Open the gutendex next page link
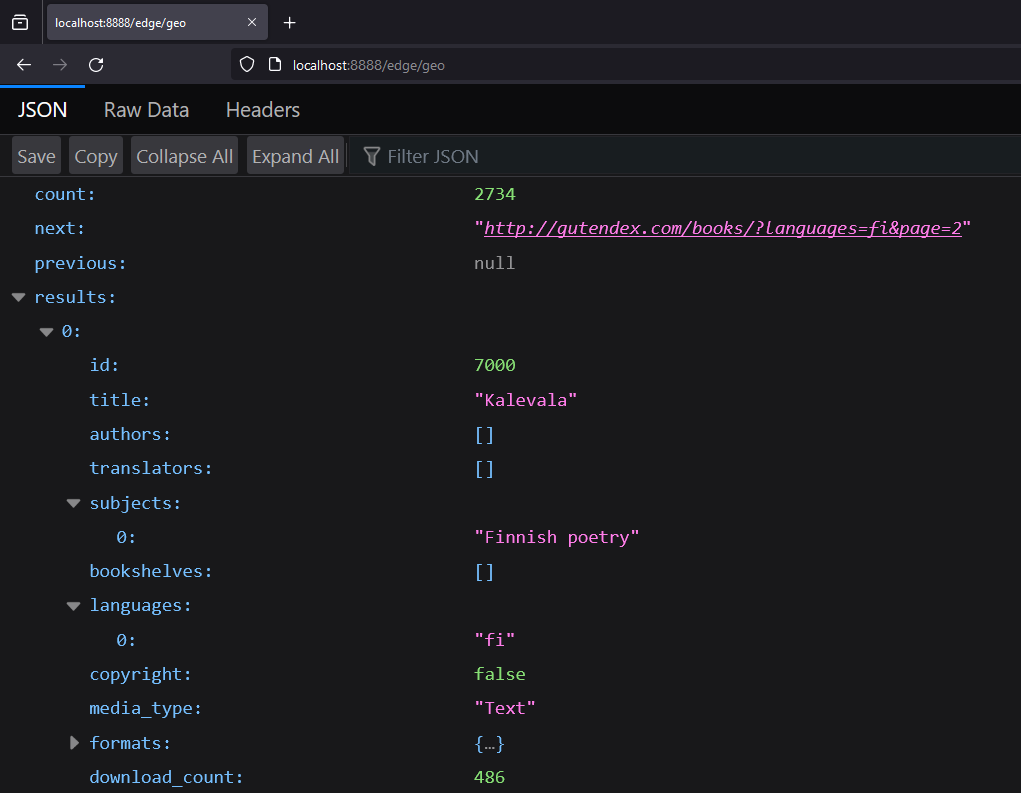 (x=722, y=229)
